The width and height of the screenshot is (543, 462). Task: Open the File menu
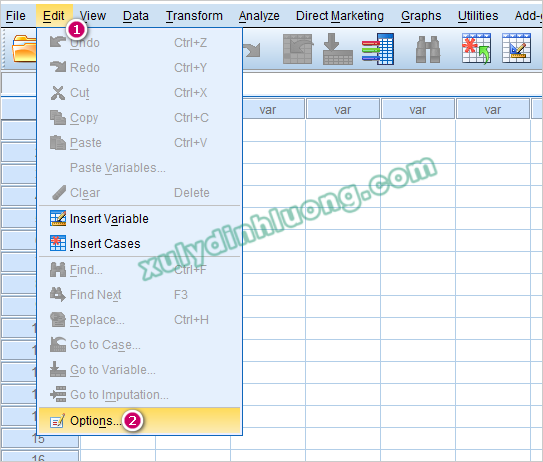coord(16,16)
